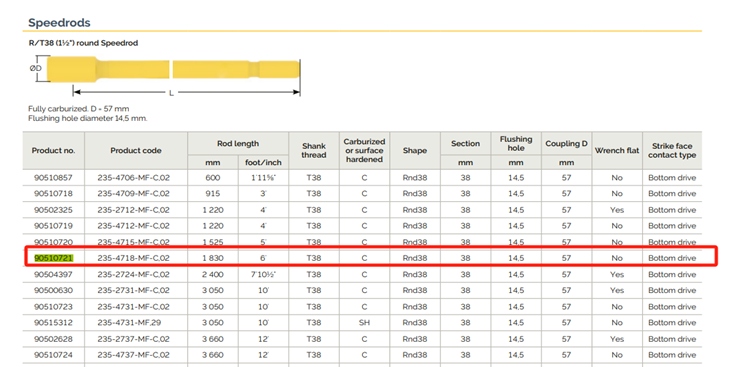
Task: Click the 14,5 flushing hole for 90510723
Action: pos(516,307)
